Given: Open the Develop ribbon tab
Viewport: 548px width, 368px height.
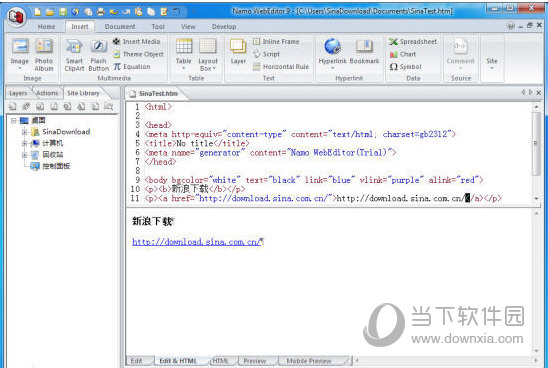Looking at the screenshot, I should coord(224,27).
